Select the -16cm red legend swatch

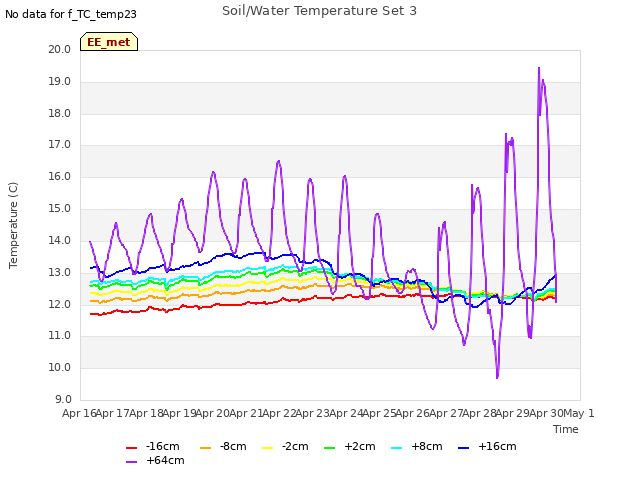pos(131,448)
